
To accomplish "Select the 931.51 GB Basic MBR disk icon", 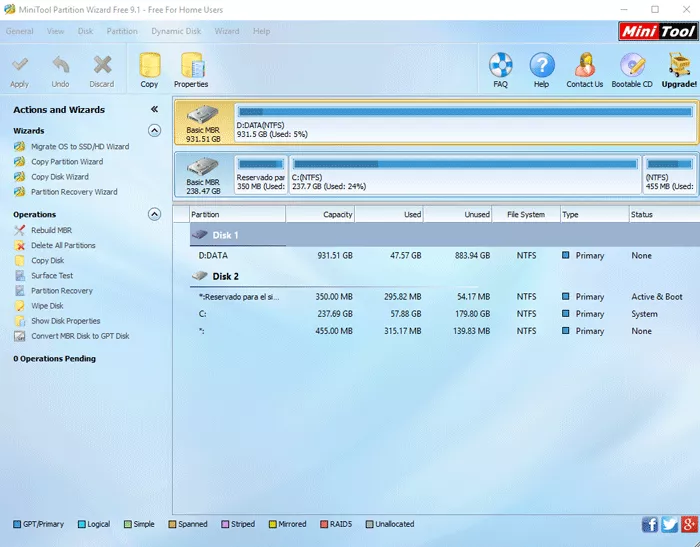I will pyautogui.click(x=203, y=115).
